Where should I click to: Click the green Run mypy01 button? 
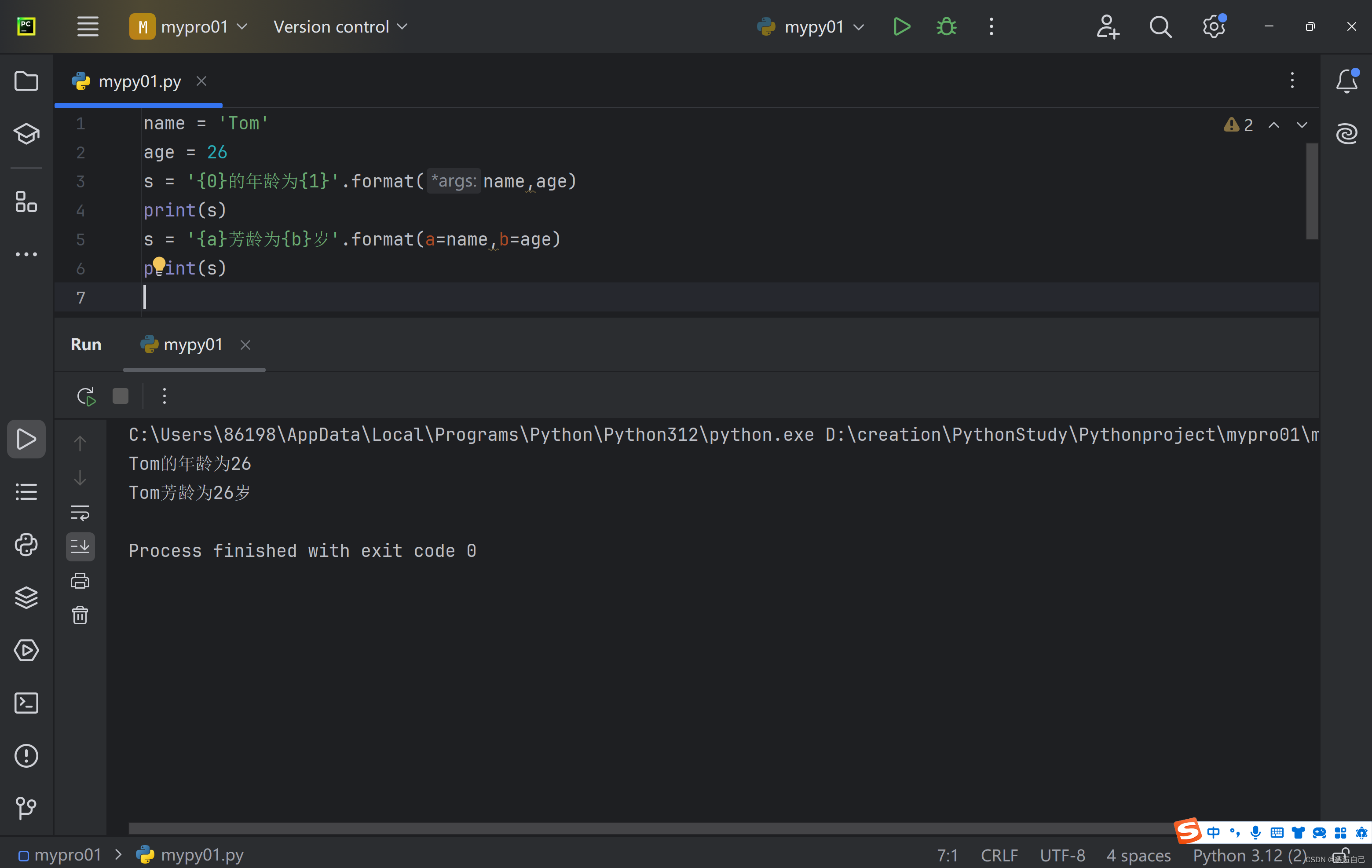tap(901, 27)
